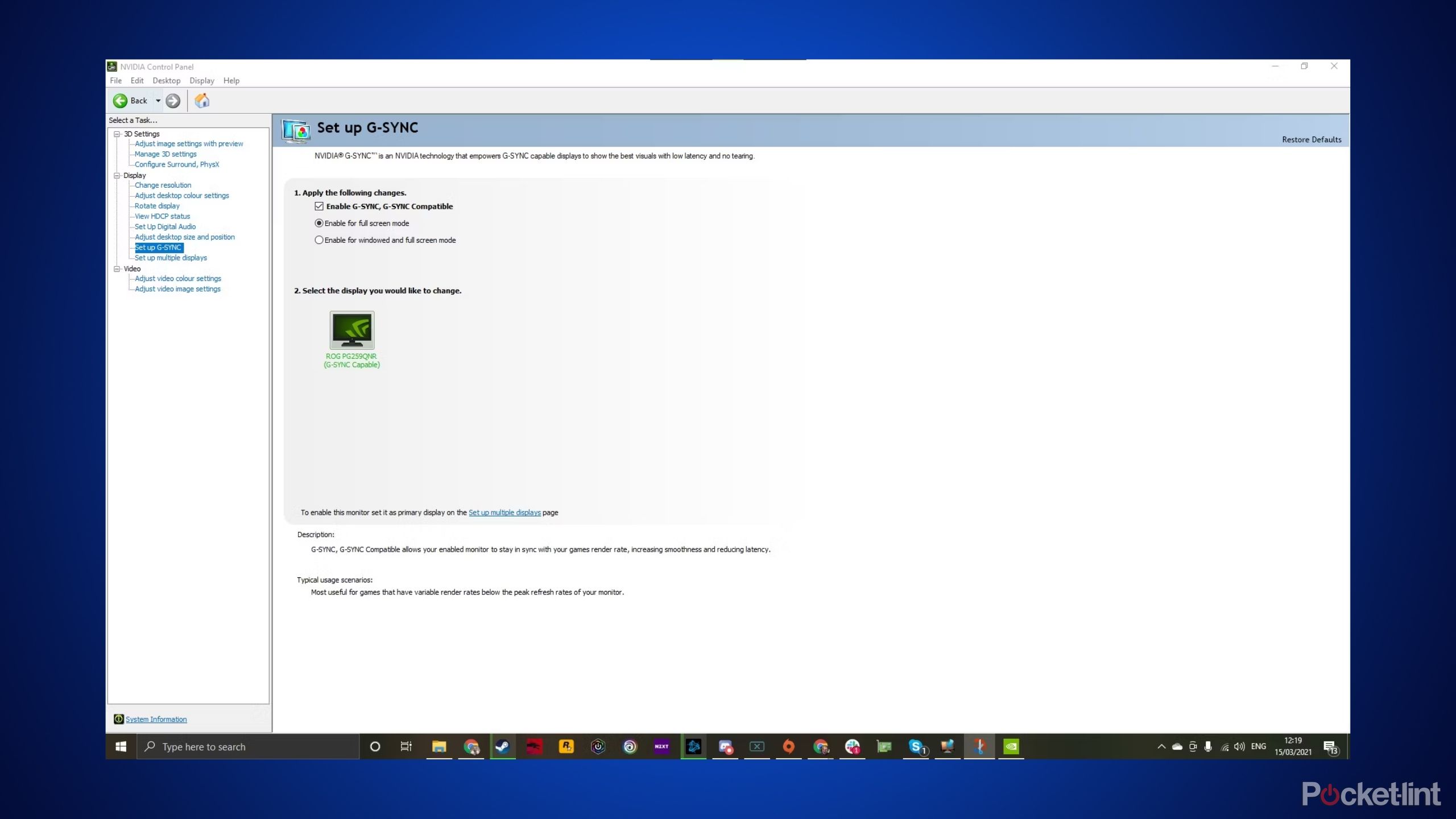Show hidden system tray icons
The image size is (1456, 819).
coord(1161,747)
